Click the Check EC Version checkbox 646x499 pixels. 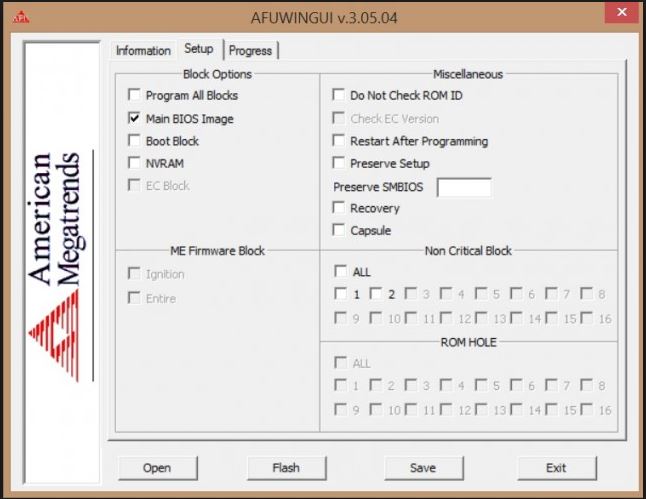[339, 118]
